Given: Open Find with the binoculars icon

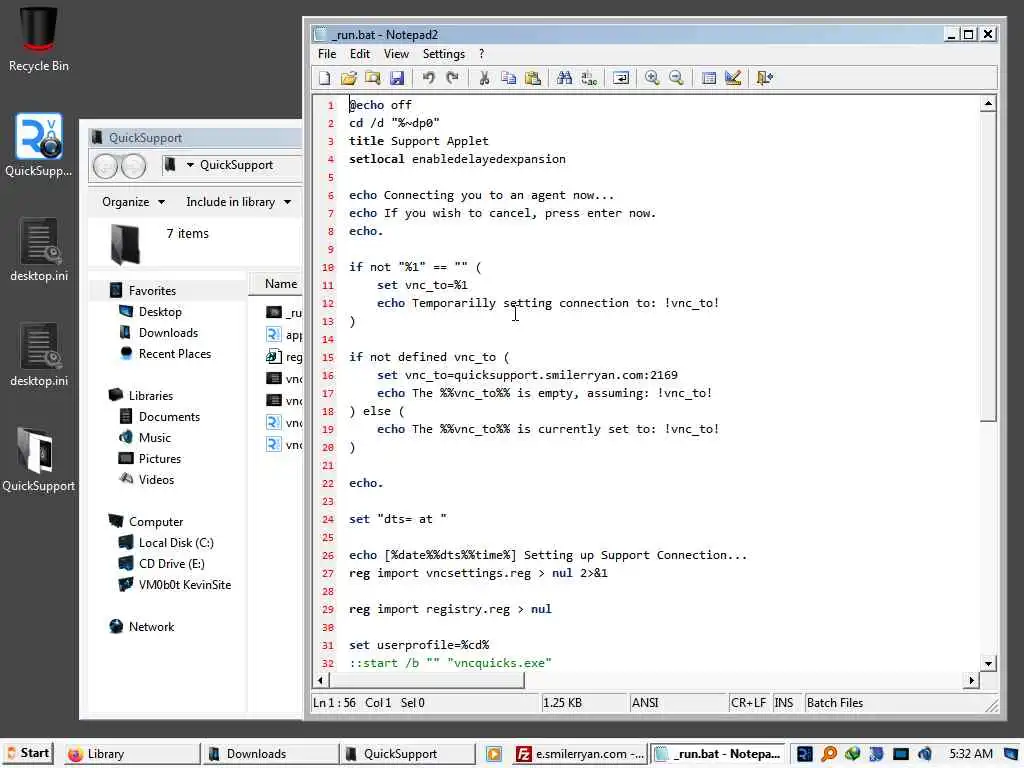Looking at the screenshot, I should 564,78.
